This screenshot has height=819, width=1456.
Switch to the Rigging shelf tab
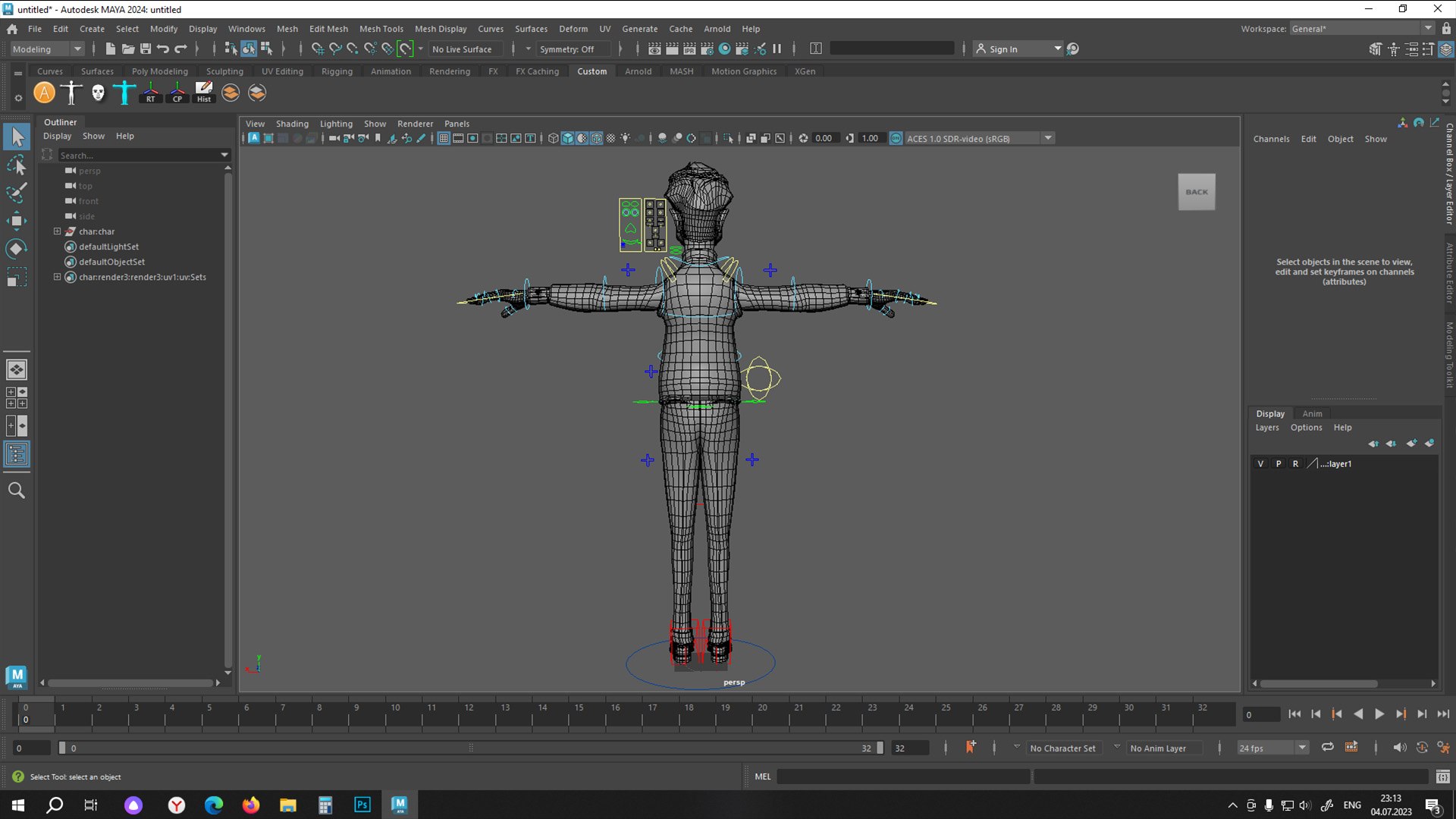coord(337,71)
